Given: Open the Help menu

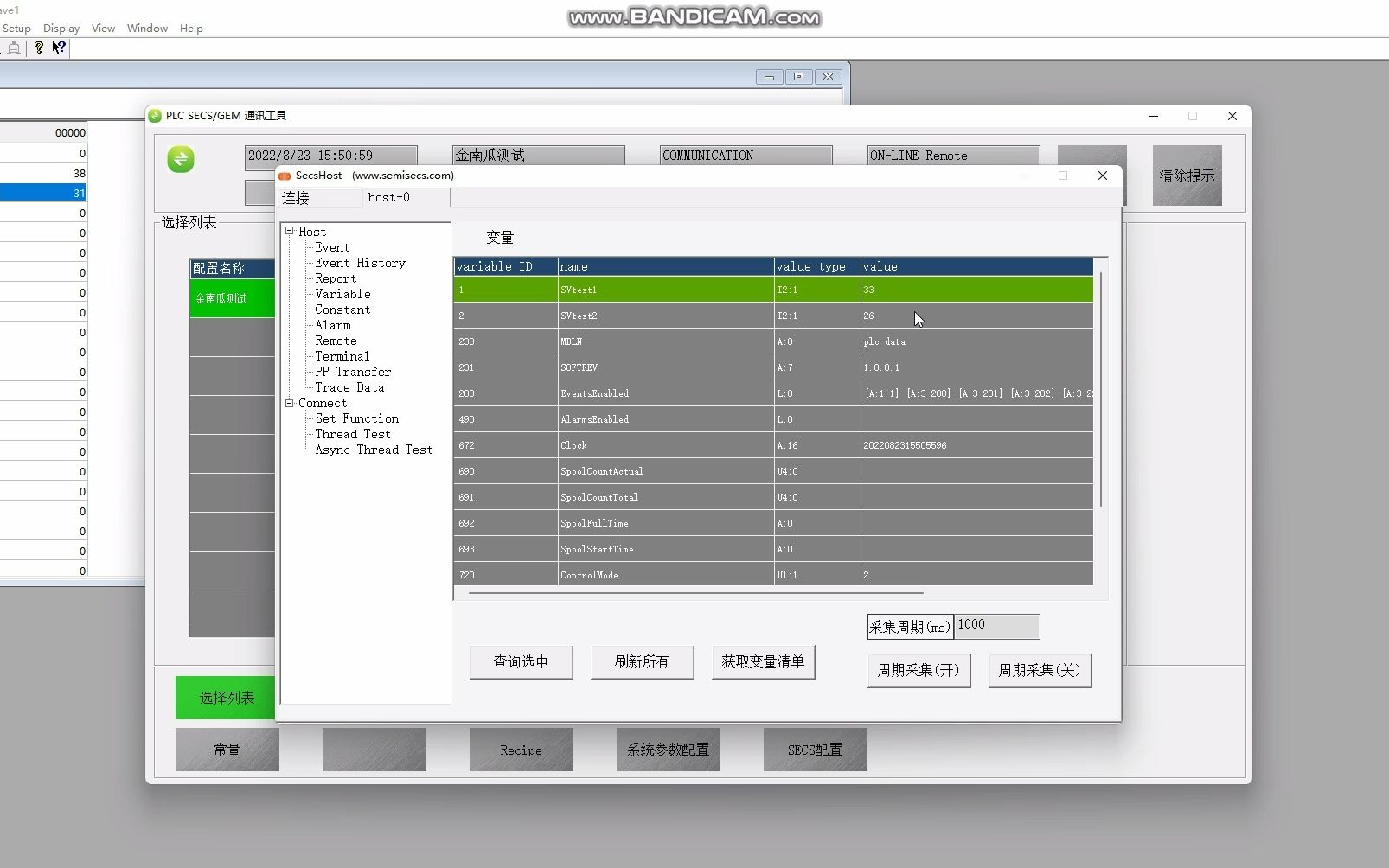Looking at the screenshot, I should pos(191,29).
